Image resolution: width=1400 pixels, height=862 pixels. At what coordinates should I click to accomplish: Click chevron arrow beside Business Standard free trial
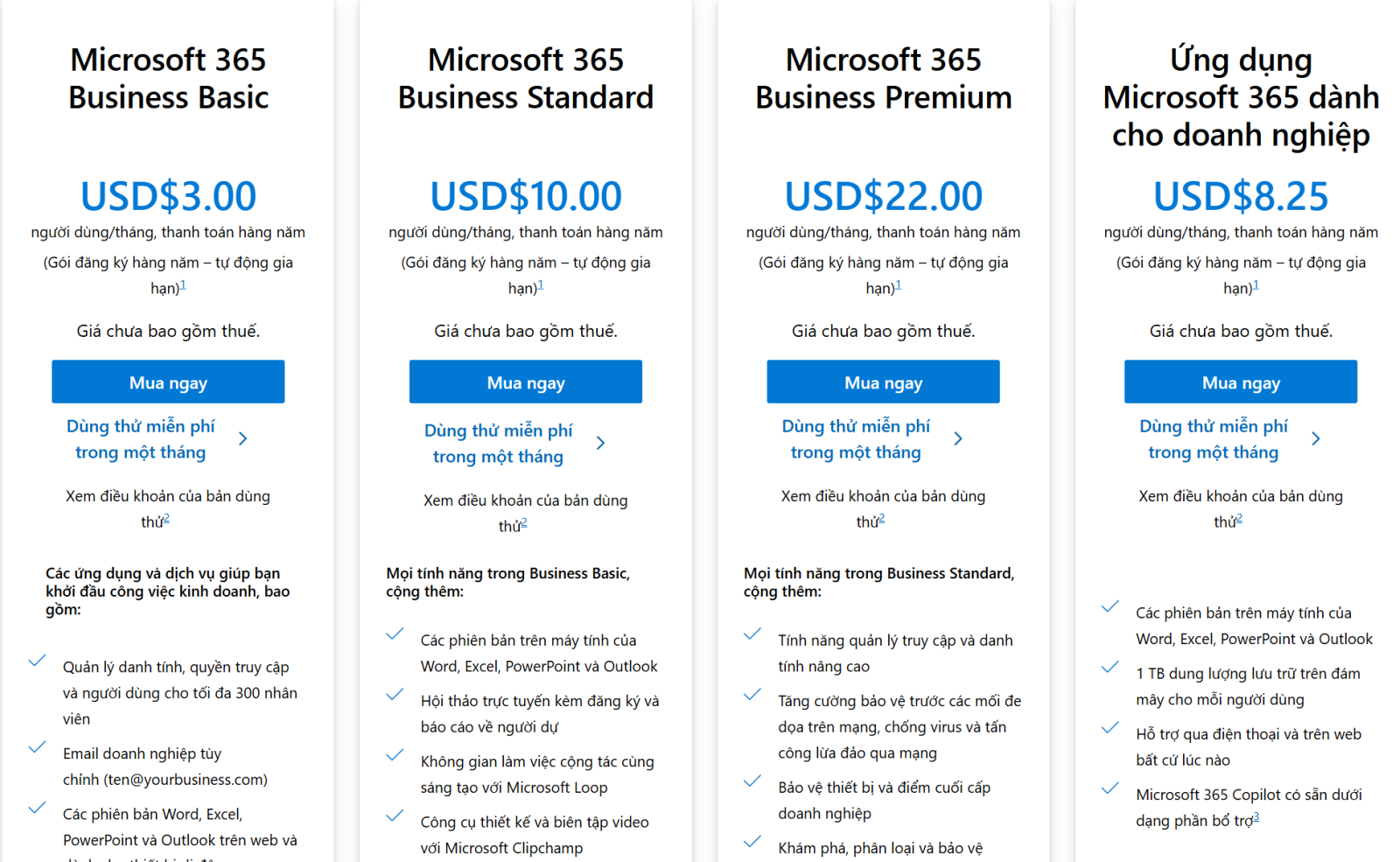tap(601, 444)
